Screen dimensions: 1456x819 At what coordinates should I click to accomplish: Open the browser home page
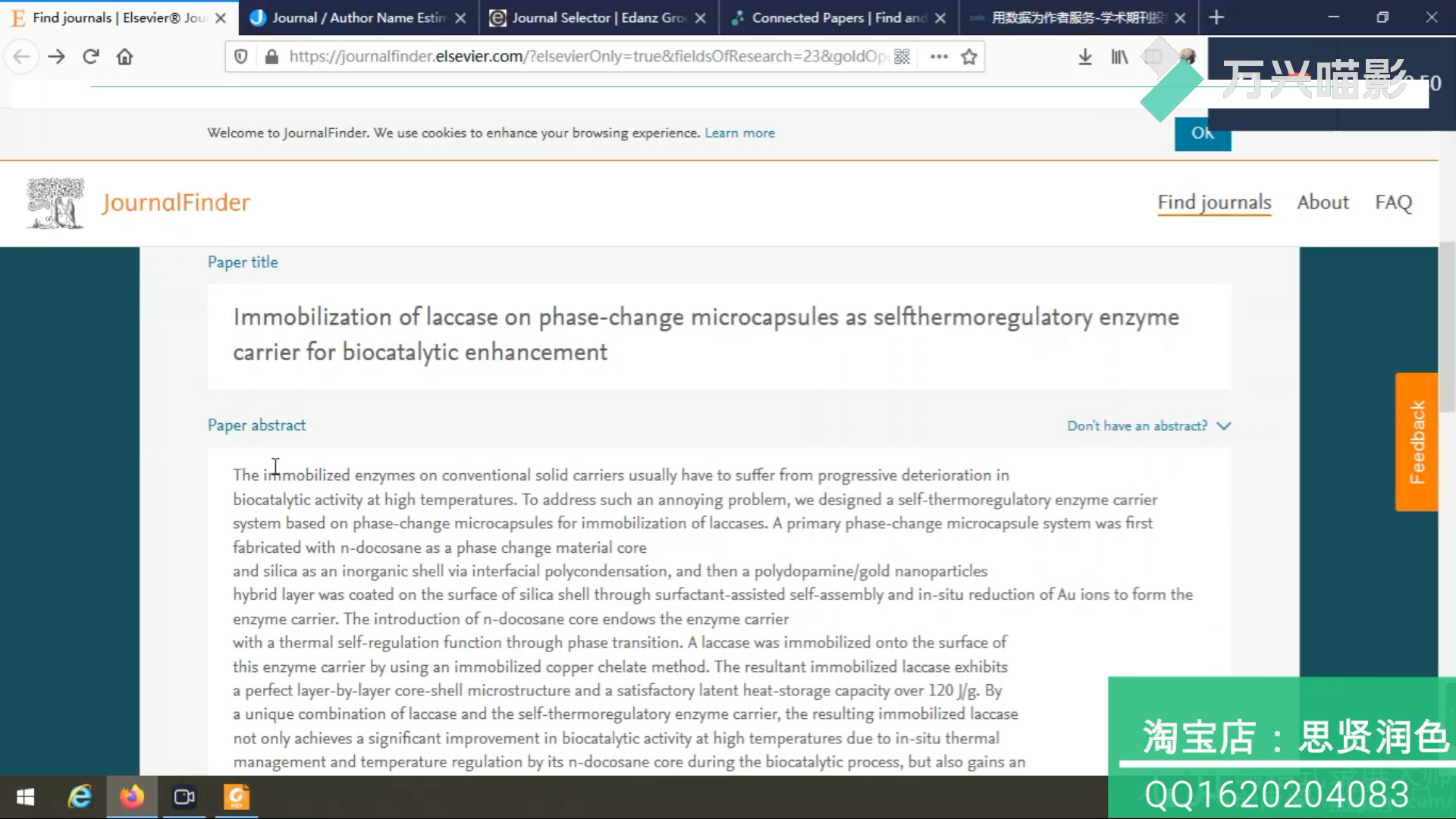pyautogui.click(x=125, y=57)
